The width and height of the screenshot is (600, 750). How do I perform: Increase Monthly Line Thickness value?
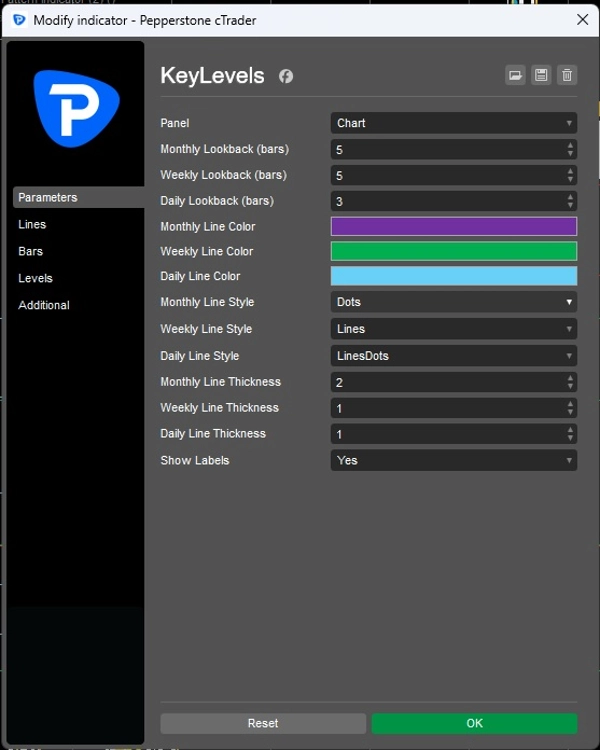[x=570, y=378]
